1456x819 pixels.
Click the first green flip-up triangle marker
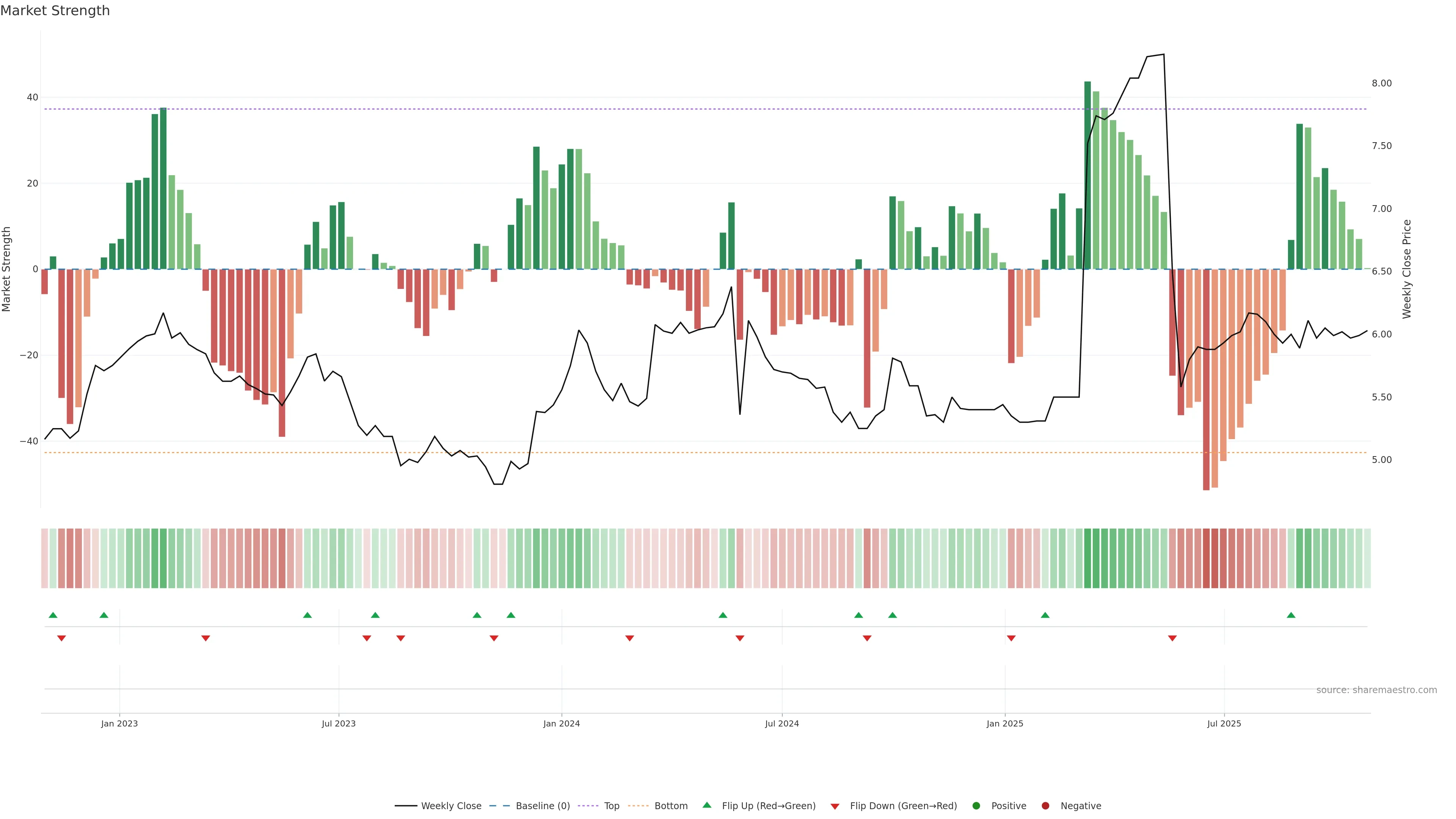(x=53, y=615)
